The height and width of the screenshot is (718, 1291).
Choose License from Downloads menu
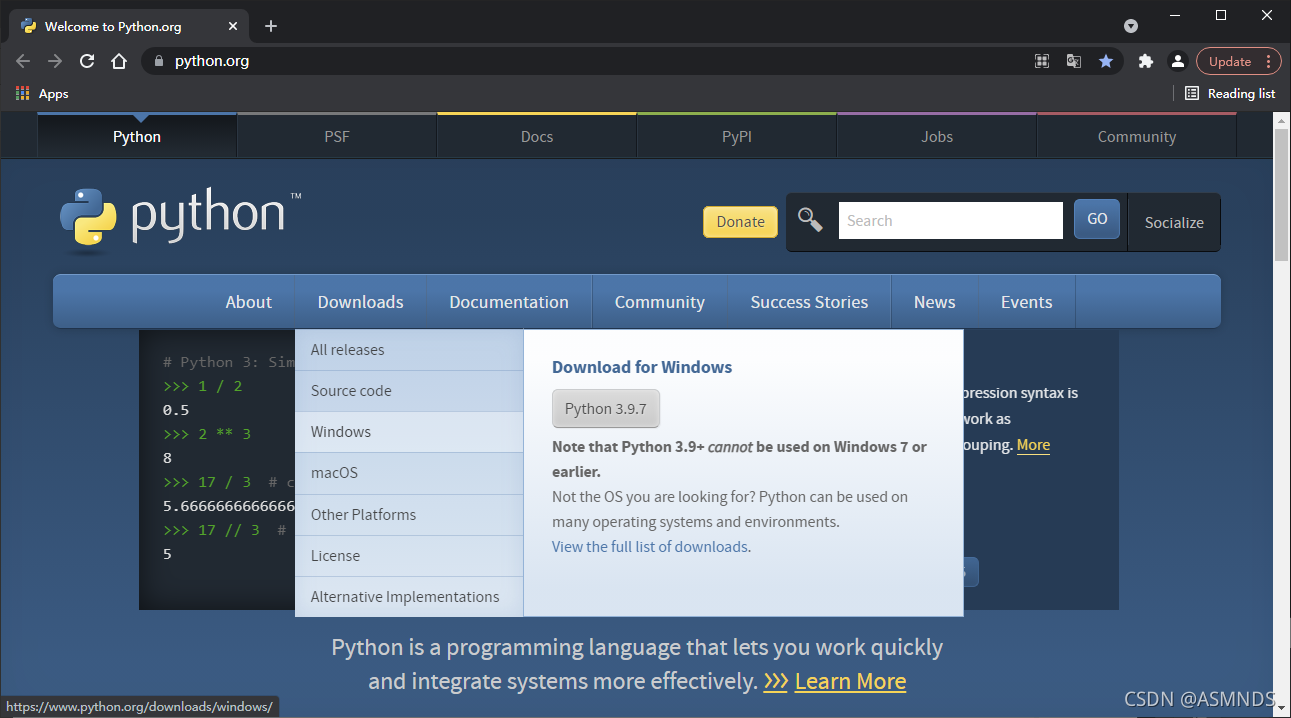coord(409,556)
